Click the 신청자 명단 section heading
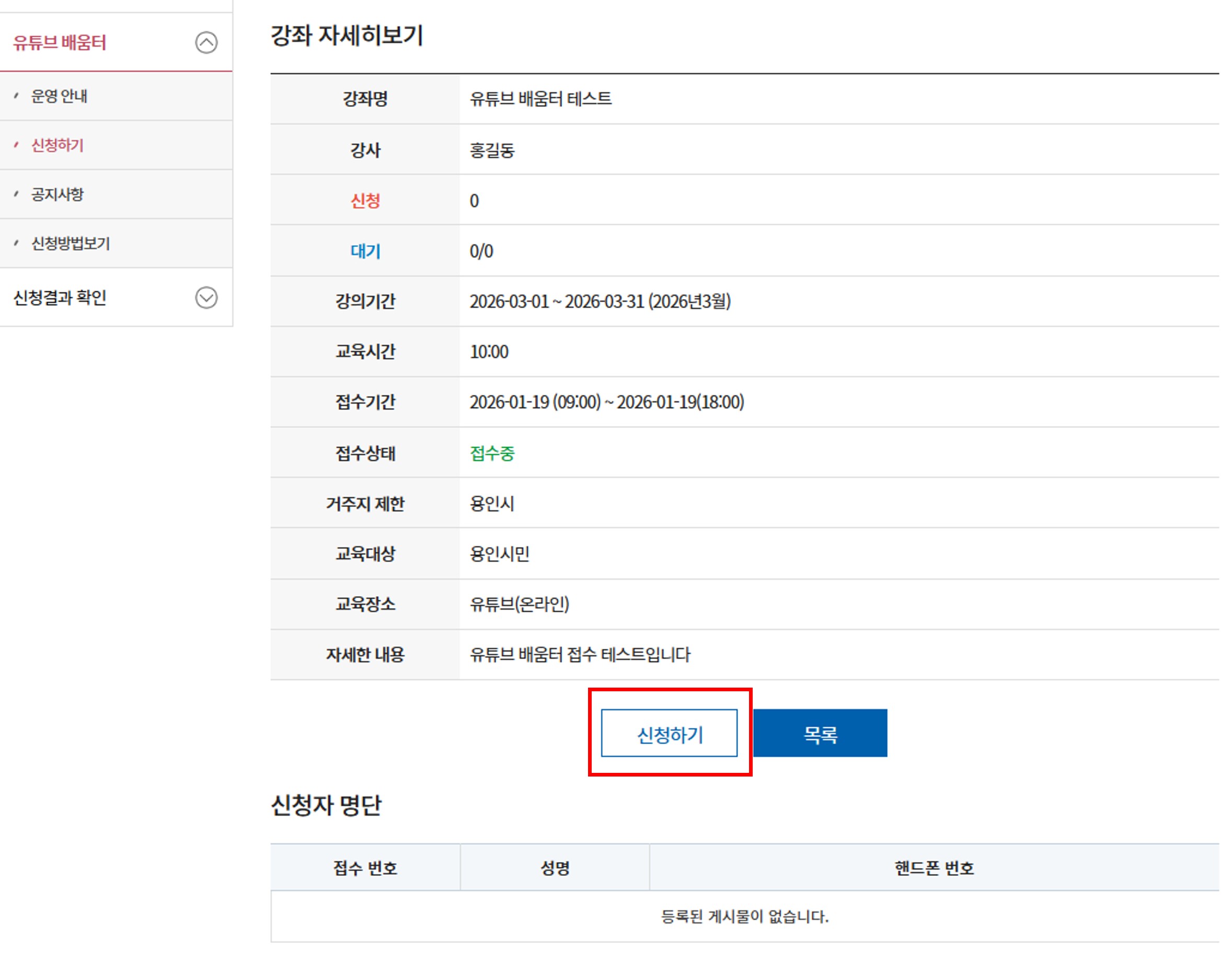The image size is (1232, 970). (326, 805)
